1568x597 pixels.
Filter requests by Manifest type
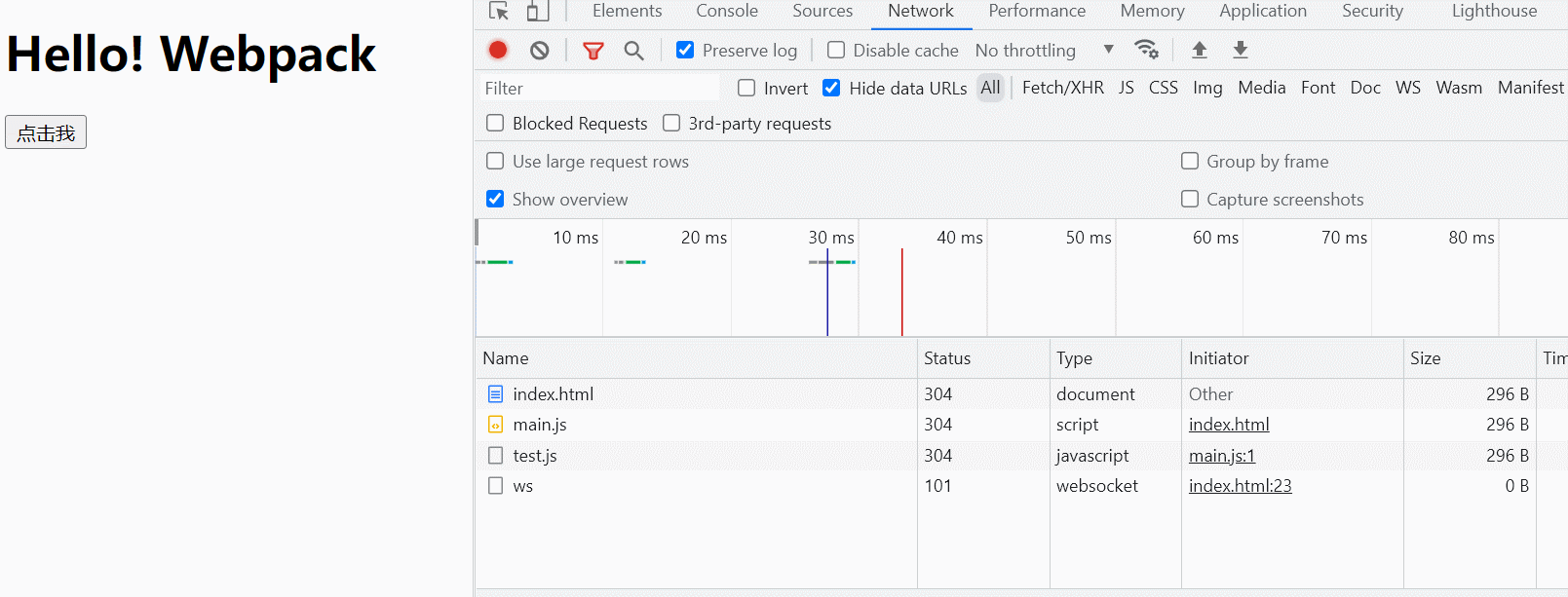pos(1531,88)
